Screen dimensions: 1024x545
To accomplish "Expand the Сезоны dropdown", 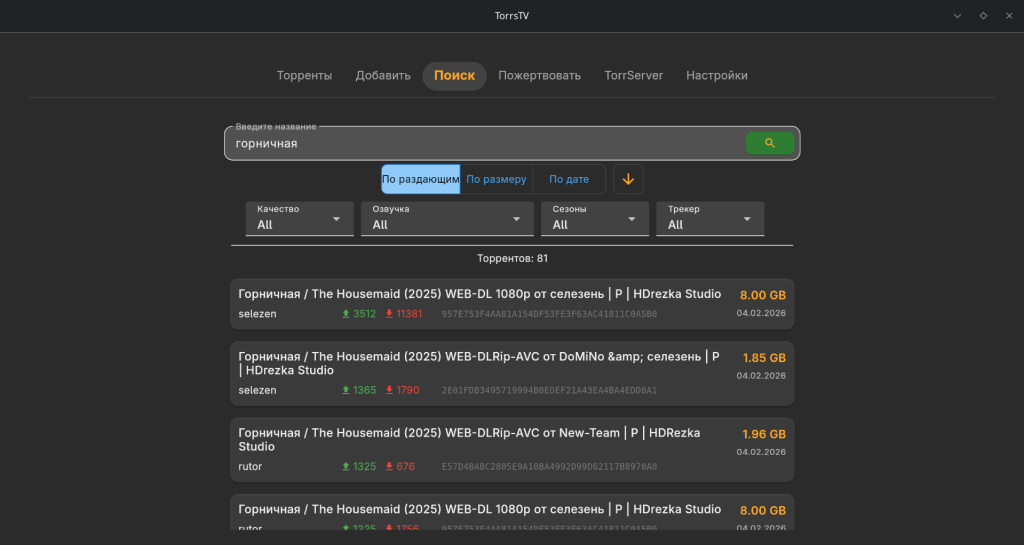I will 594,218.
